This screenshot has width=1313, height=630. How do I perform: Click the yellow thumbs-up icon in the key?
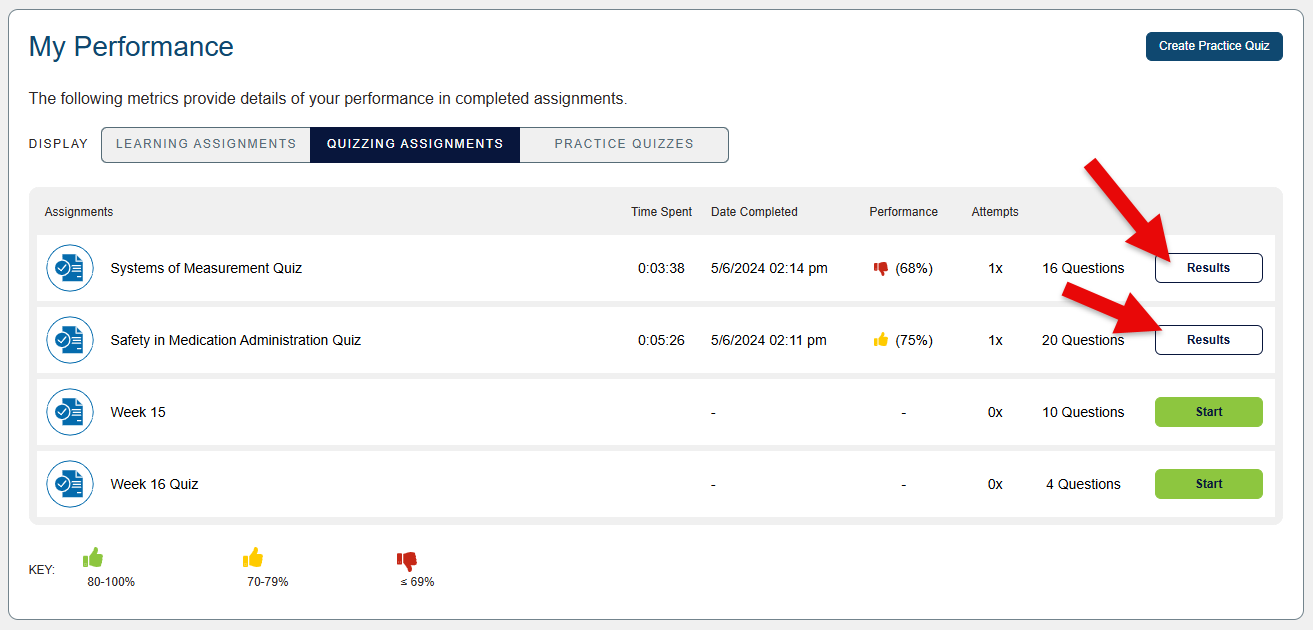pyautogui.click(x=253, y=558)
